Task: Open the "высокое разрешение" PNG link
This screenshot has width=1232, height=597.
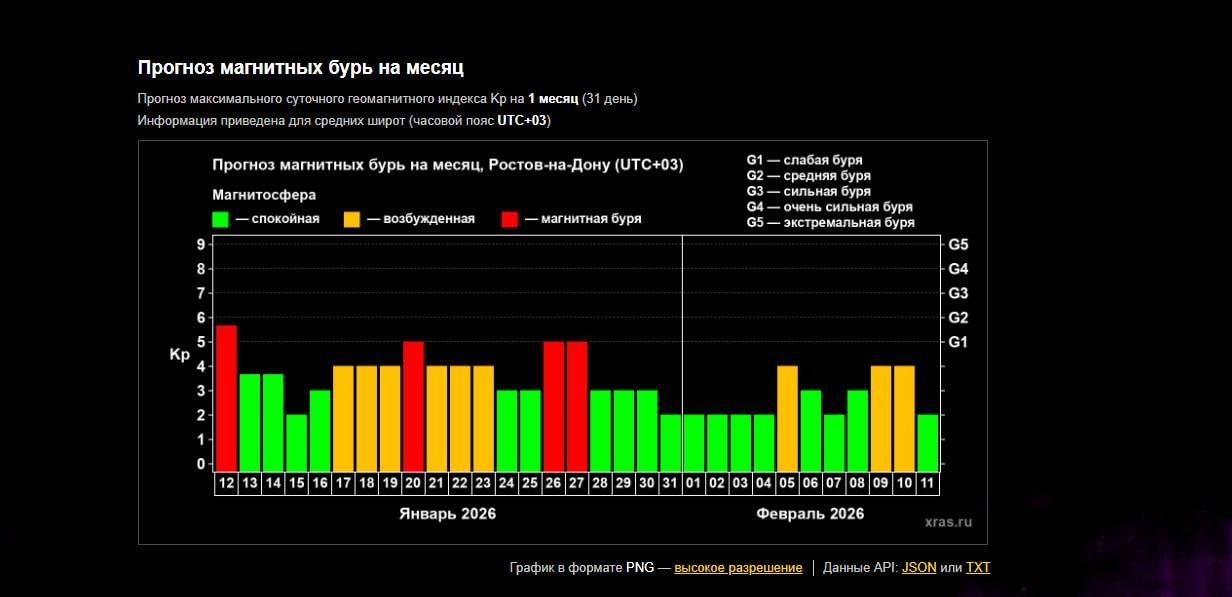Action: click(738, 568)
